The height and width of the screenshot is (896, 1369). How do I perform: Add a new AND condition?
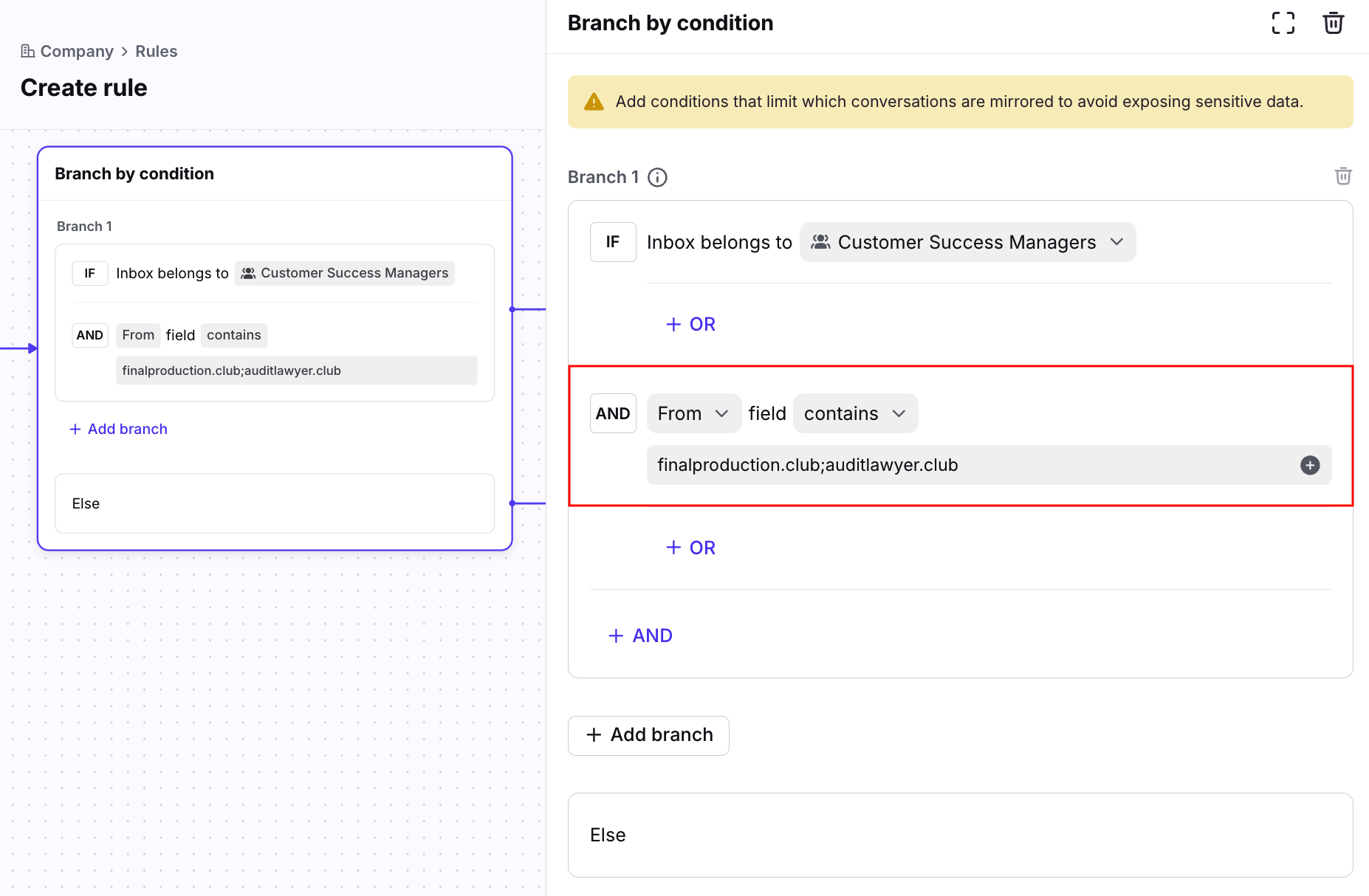(x=640, y=635)
